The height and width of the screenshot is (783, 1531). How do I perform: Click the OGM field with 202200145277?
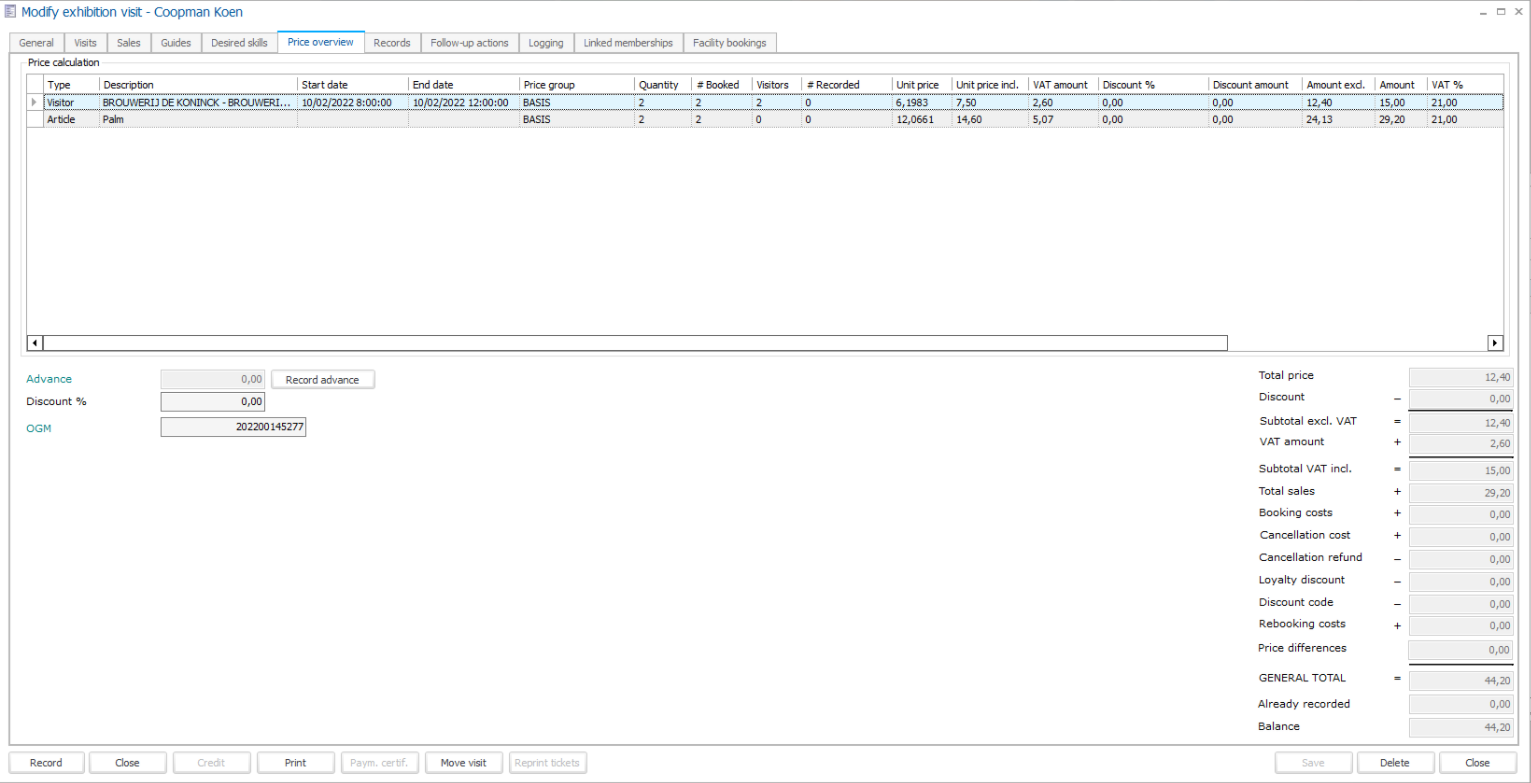point(233,428)
